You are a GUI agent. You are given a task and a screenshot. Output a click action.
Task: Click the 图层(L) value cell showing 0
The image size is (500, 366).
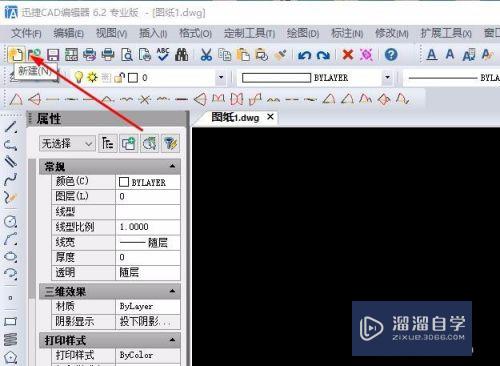click(148, 197)
